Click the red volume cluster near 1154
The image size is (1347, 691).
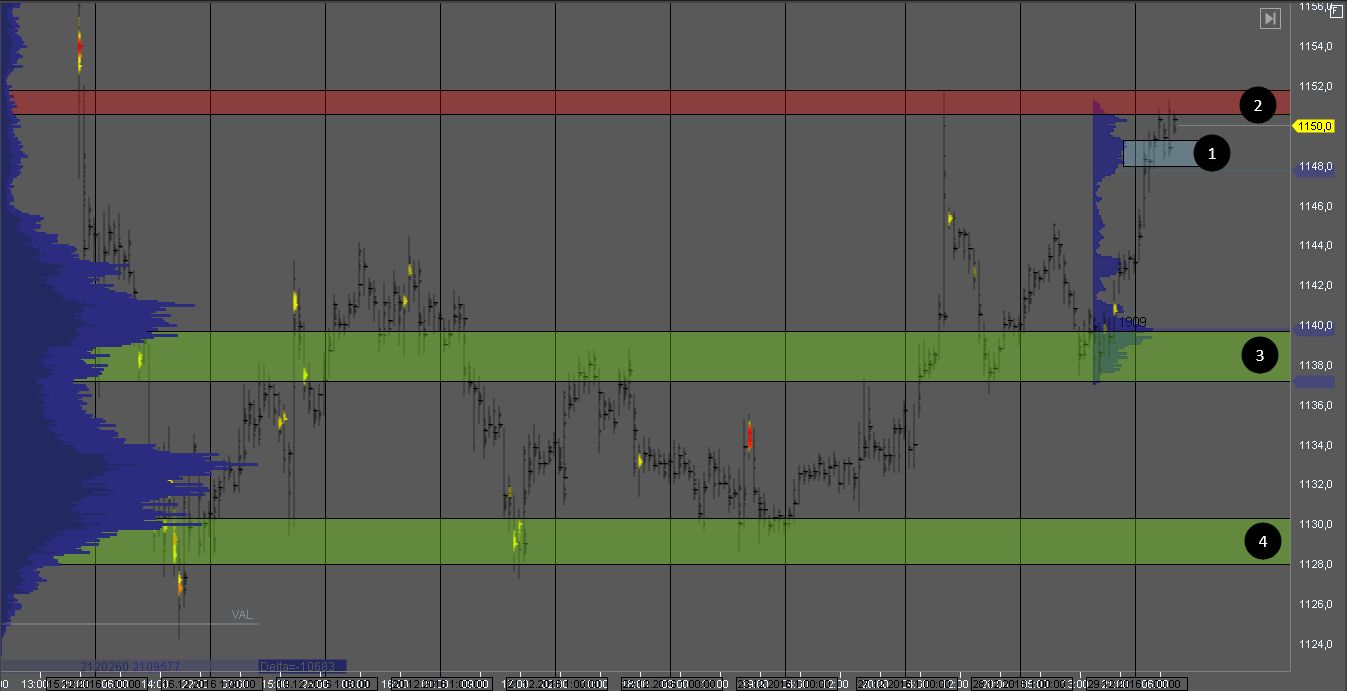pyautogui.click(x=80, y=45)
